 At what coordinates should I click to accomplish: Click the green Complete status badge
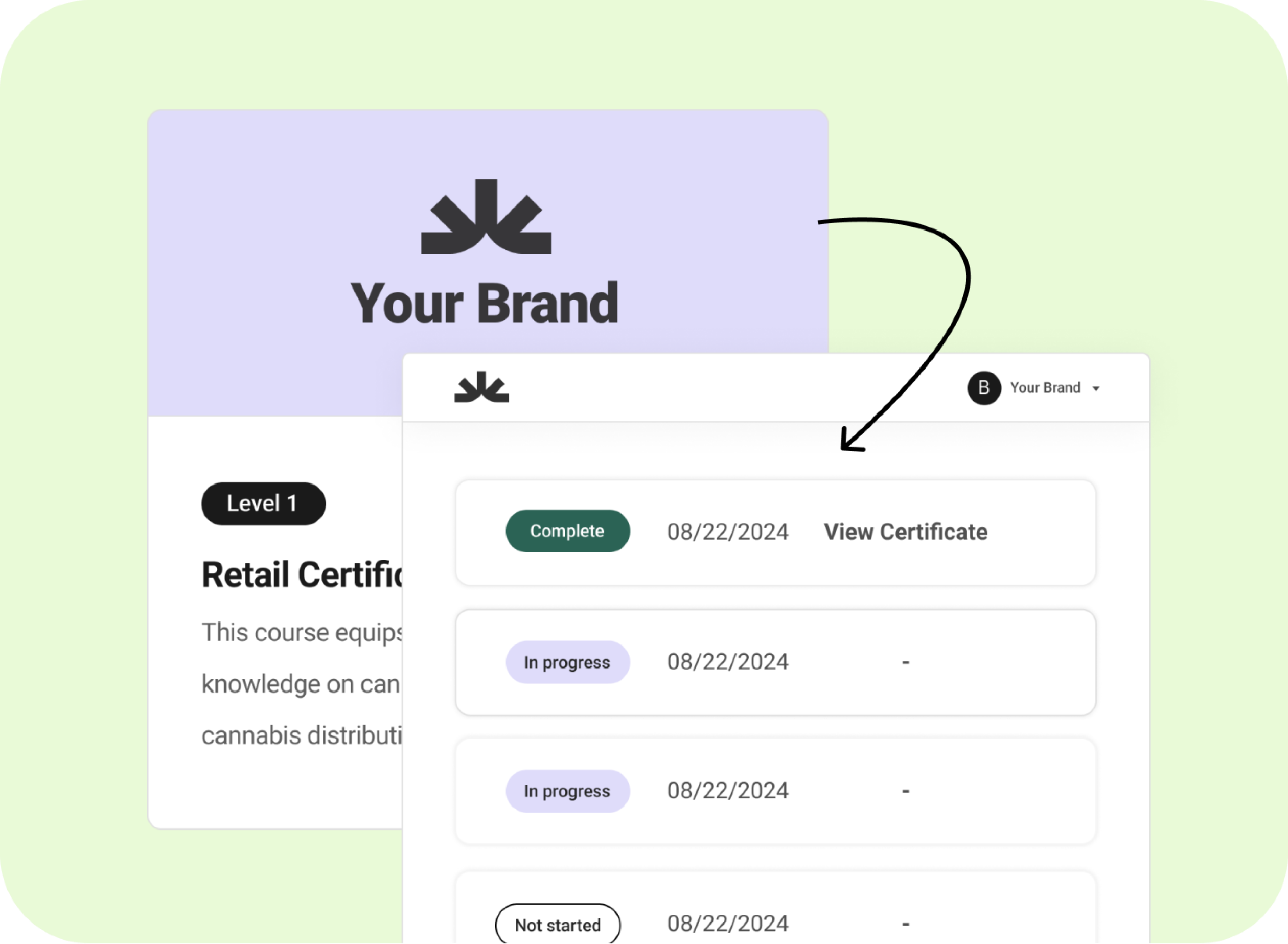tap(567, 531)
